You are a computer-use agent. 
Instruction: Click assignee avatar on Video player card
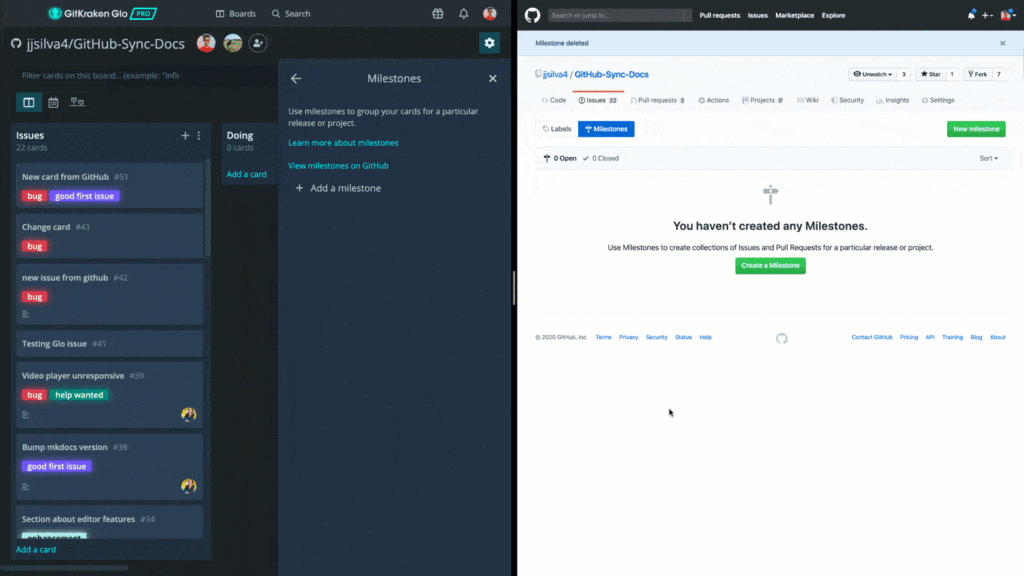point(189,414)
